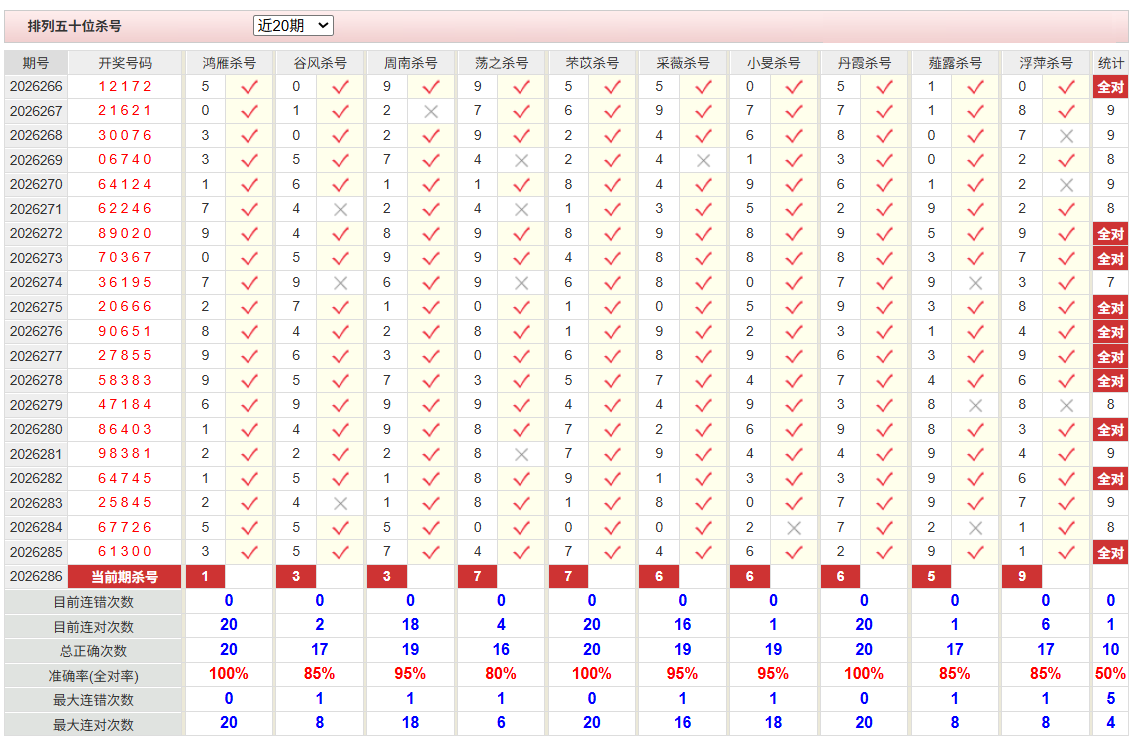This screenshot has height=752, width=1145.
Task: Click the check mark for 芣苡杀号 in row 2026280
Action: click(612, 430)
